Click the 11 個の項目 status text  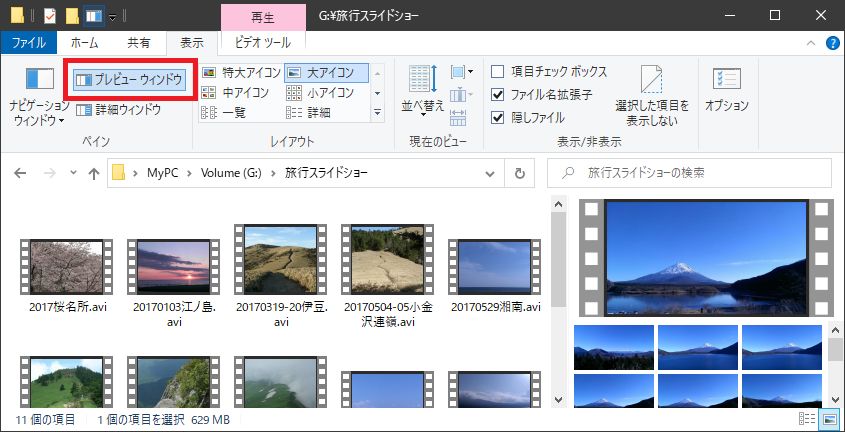click(x=45, y=419)
